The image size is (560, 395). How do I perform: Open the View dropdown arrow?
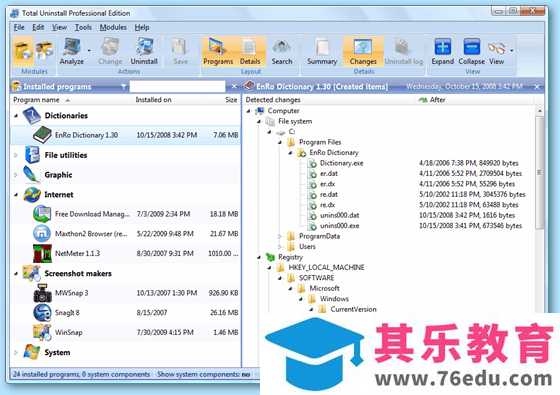(x=511, y=51)
